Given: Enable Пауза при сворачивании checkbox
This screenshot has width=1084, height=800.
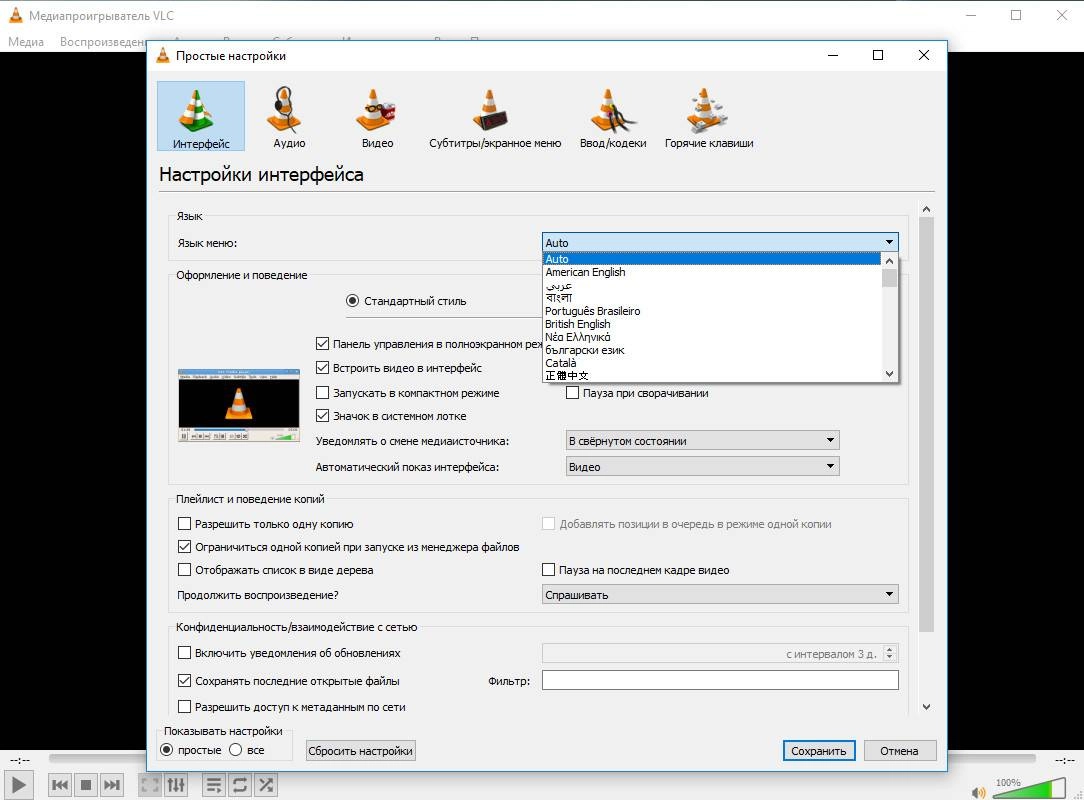Looking at the screenshot, I should pyautogui.click(x=572, y=393).
